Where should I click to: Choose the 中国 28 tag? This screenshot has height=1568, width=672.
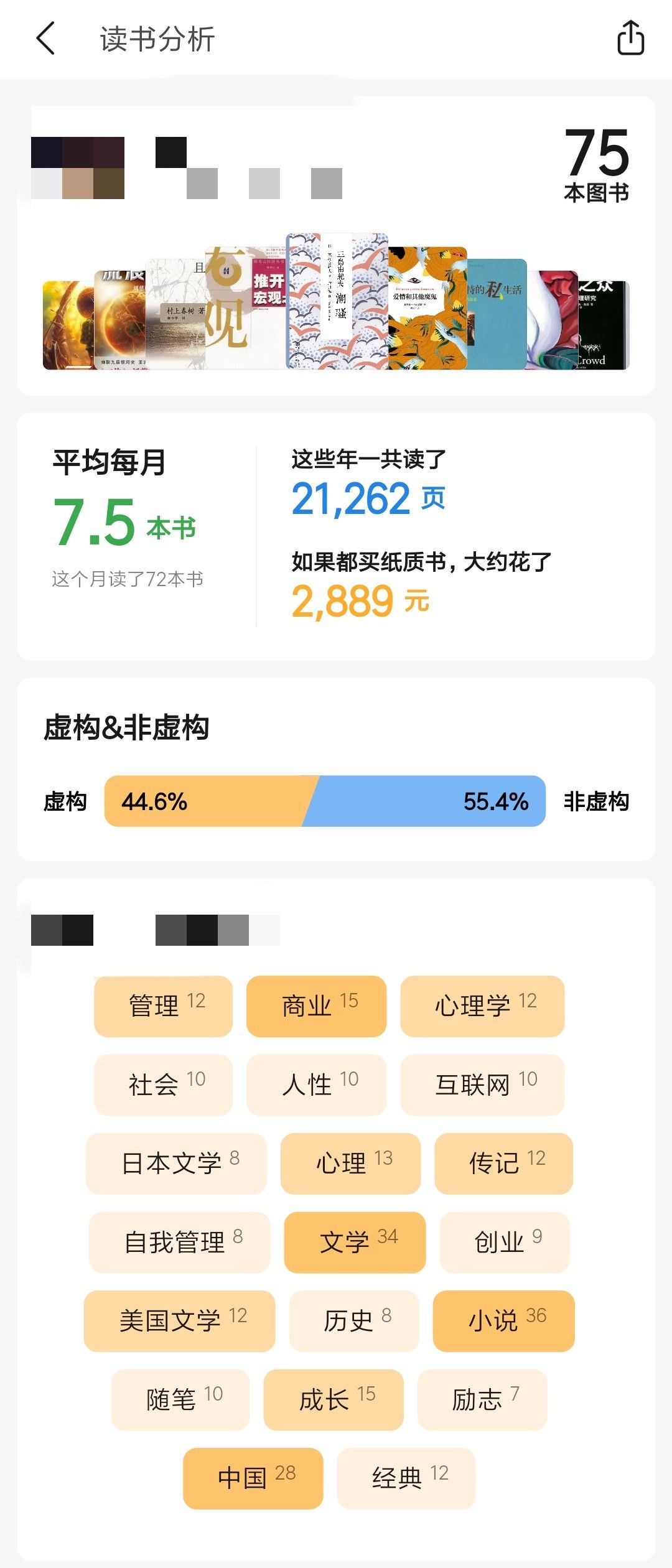point(253,1478)
